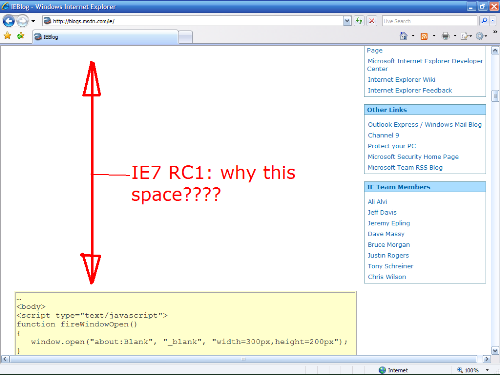Select the IEBlog tab
This screenshot has width=500, height=375.
105,37
